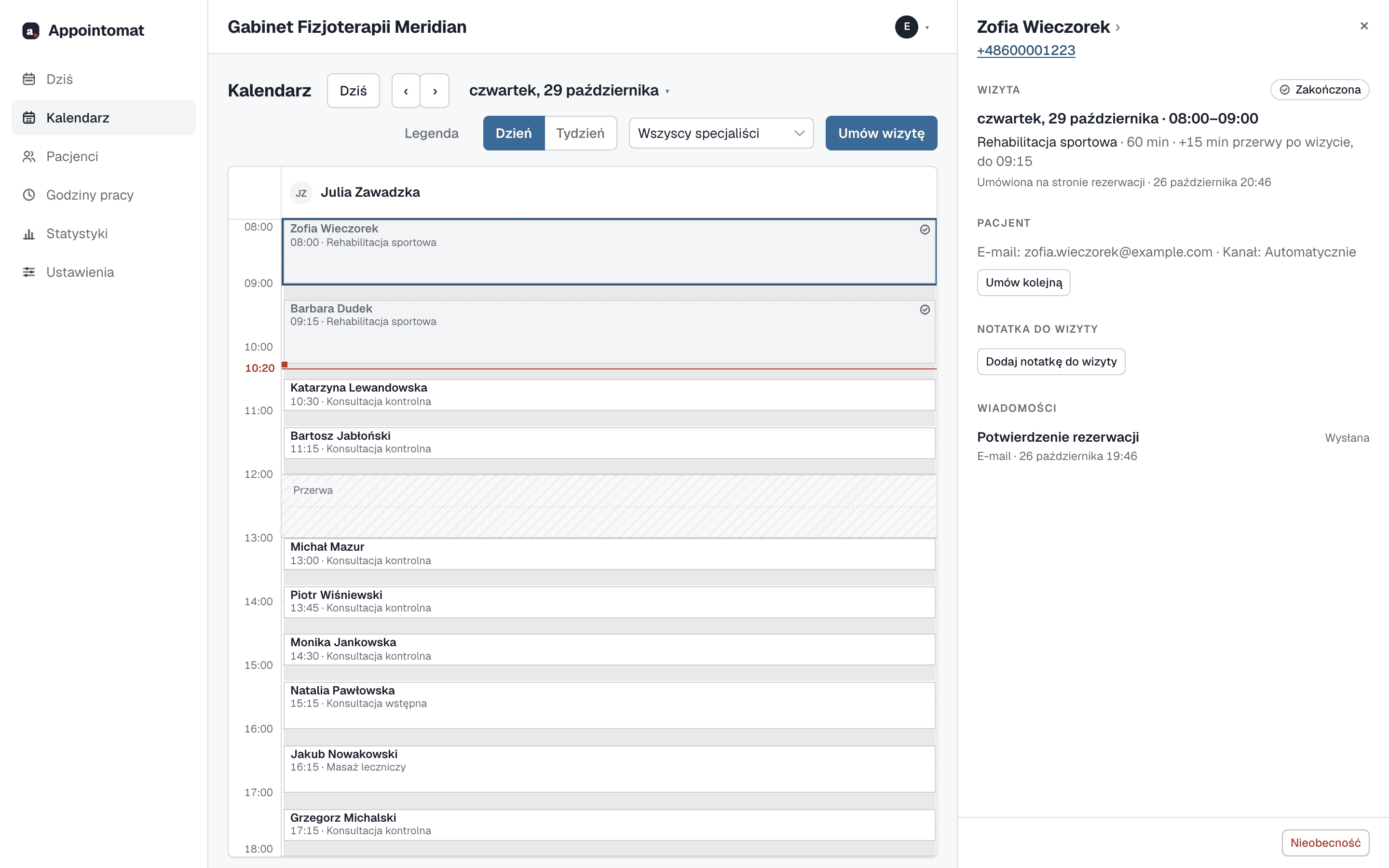Click the Godziny pracy clock icon

[x=29, y=195]
